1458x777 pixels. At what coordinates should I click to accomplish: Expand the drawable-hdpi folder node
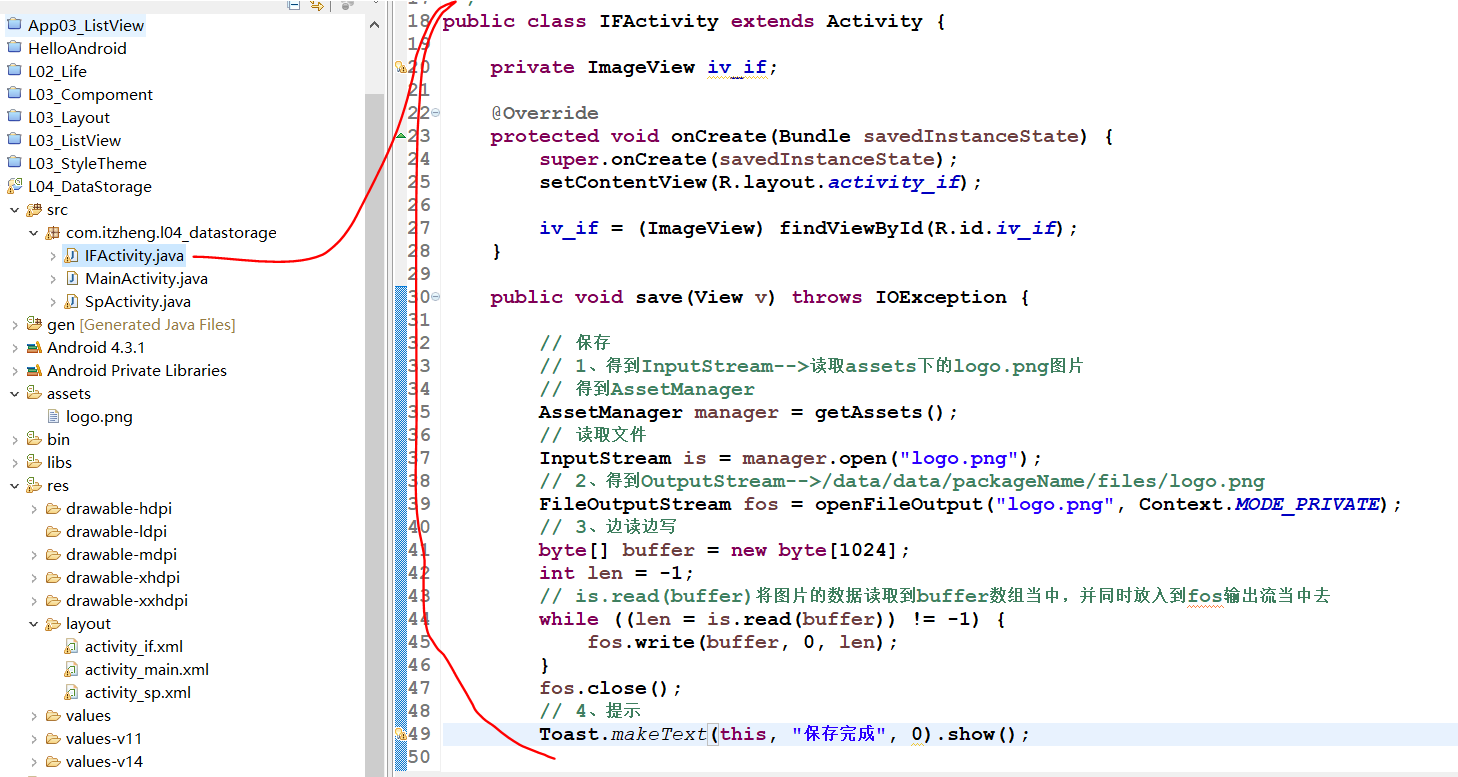(33, 509)
